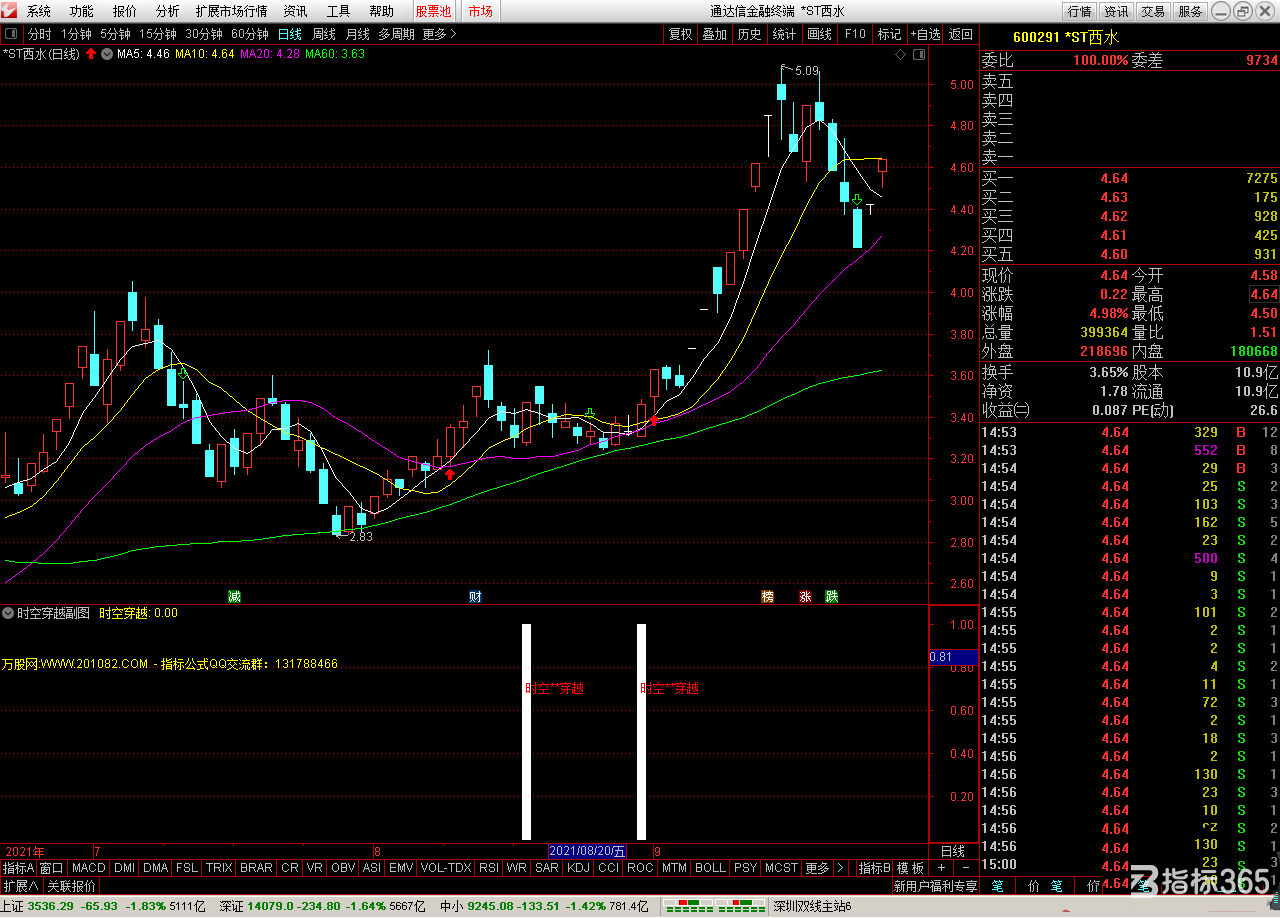Open F10 company info

[x=855, y=34]
